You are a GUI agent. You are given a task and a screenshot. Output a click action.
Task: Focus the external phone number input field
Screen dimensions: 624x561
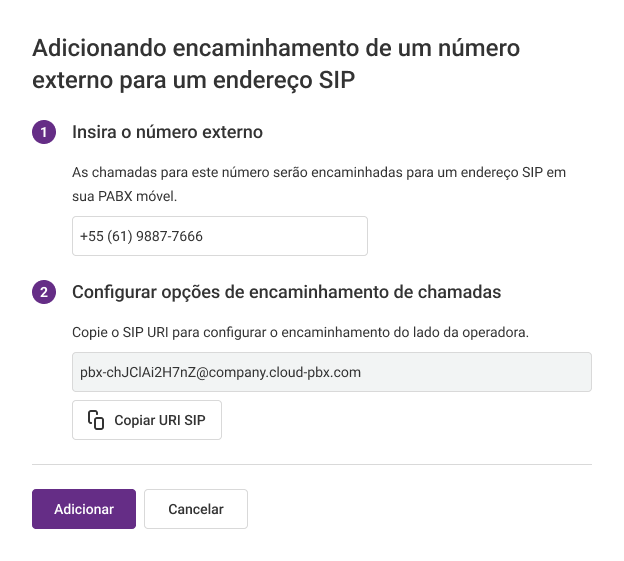(220, 236)
